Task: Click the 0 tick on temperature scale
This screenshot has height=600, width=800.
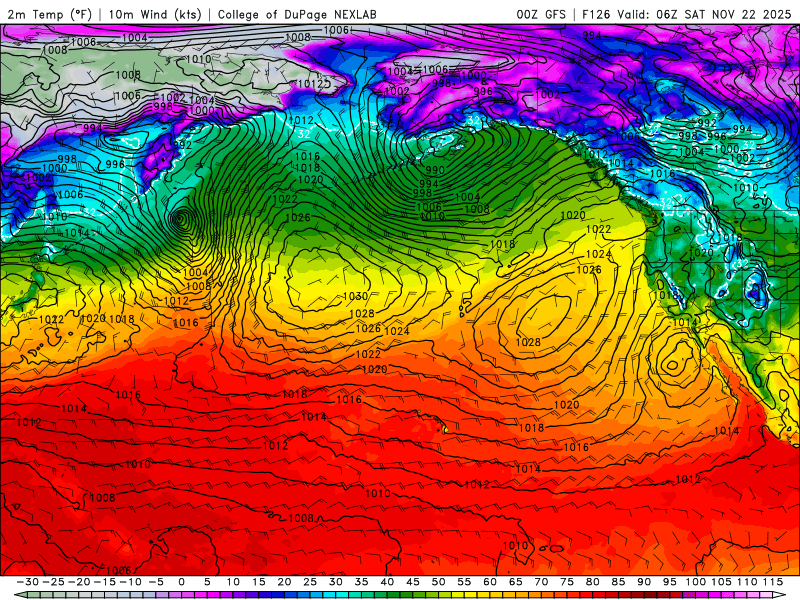Action: click(x=182, y=582)
